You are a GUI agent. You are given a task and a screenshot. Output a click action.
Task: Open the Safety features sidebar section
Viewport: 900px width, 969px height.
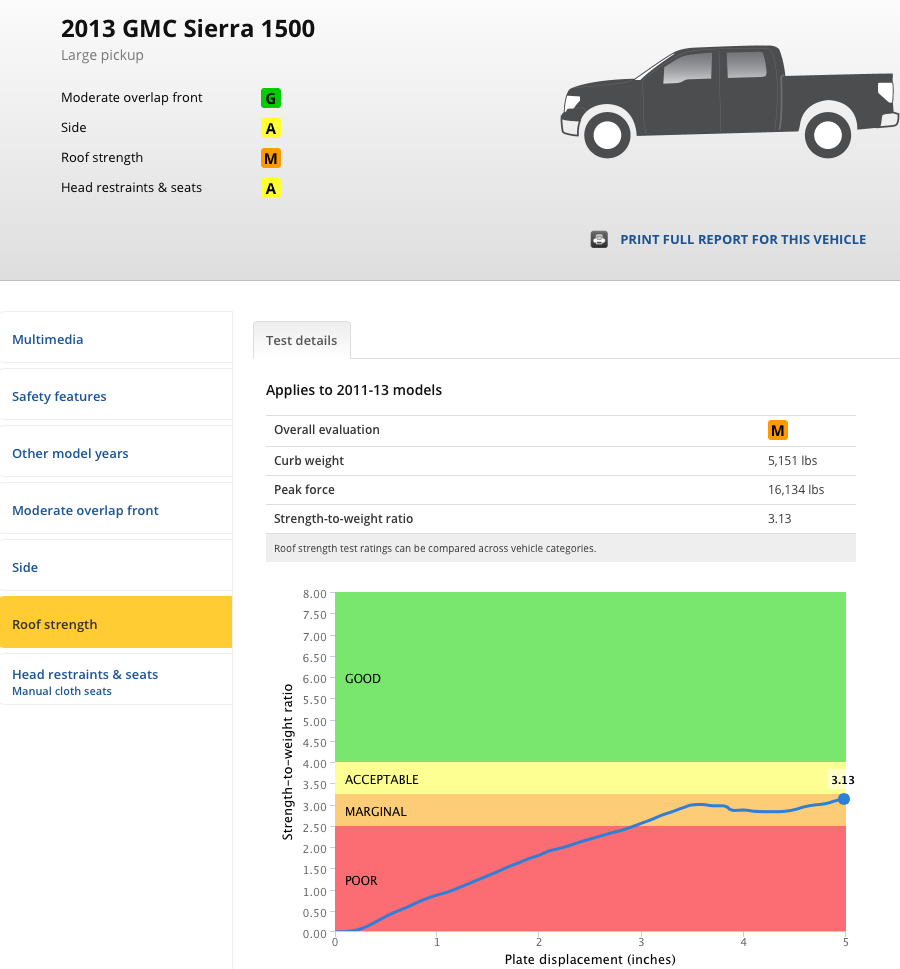116,396
